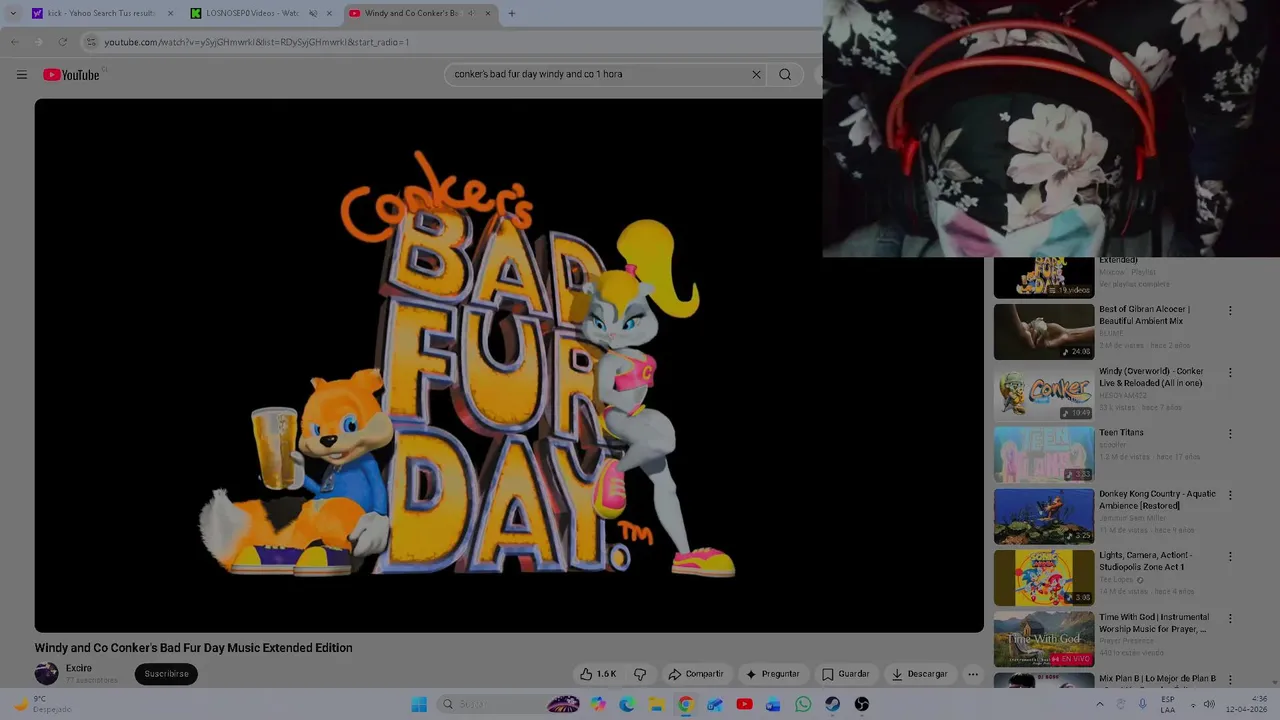Open more actions ellipsis below the video
This screenshot has height=720, width=1280.
(973, 674)
